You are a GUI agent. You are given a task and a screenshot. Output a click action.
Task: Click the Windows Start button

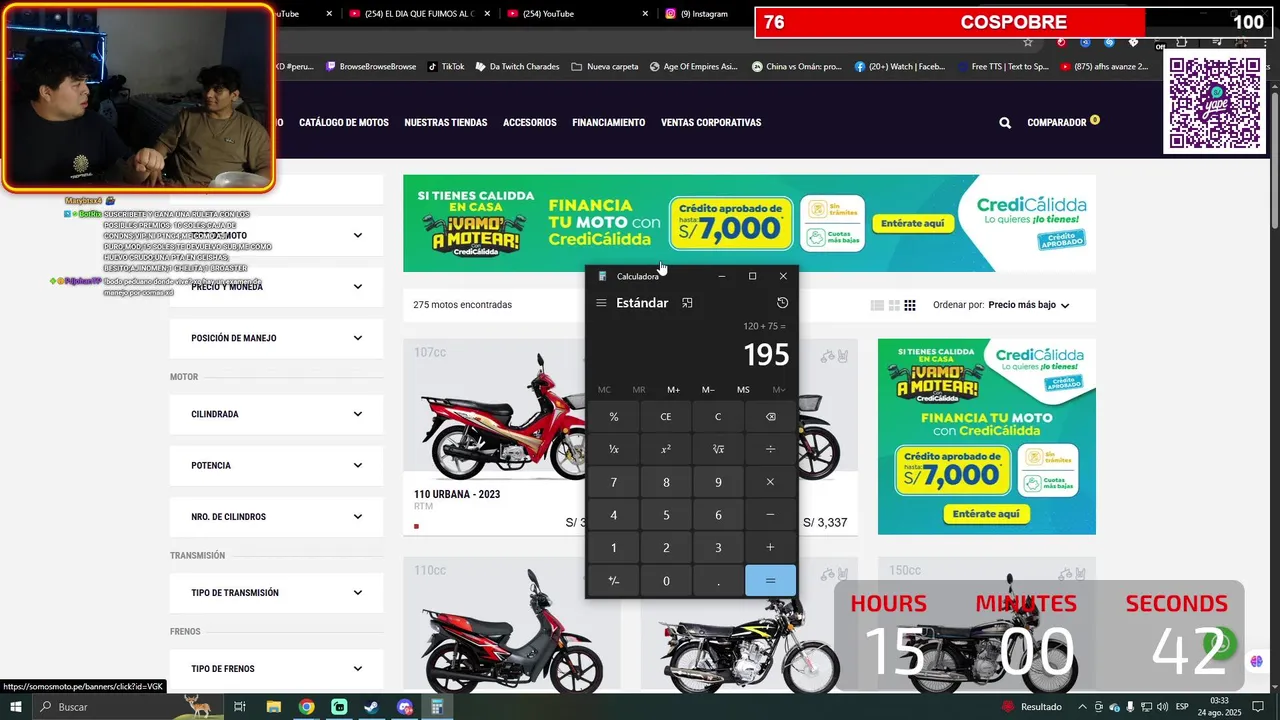click(16, 707)
